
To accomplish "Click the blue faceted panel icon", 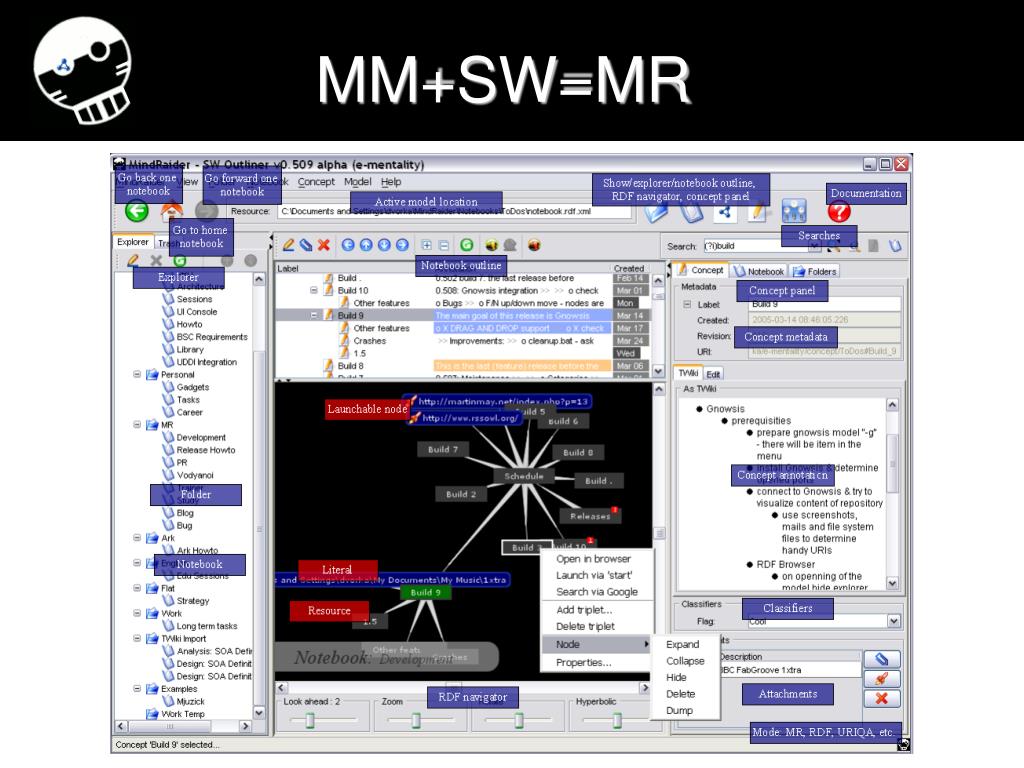I will (794, 211).
